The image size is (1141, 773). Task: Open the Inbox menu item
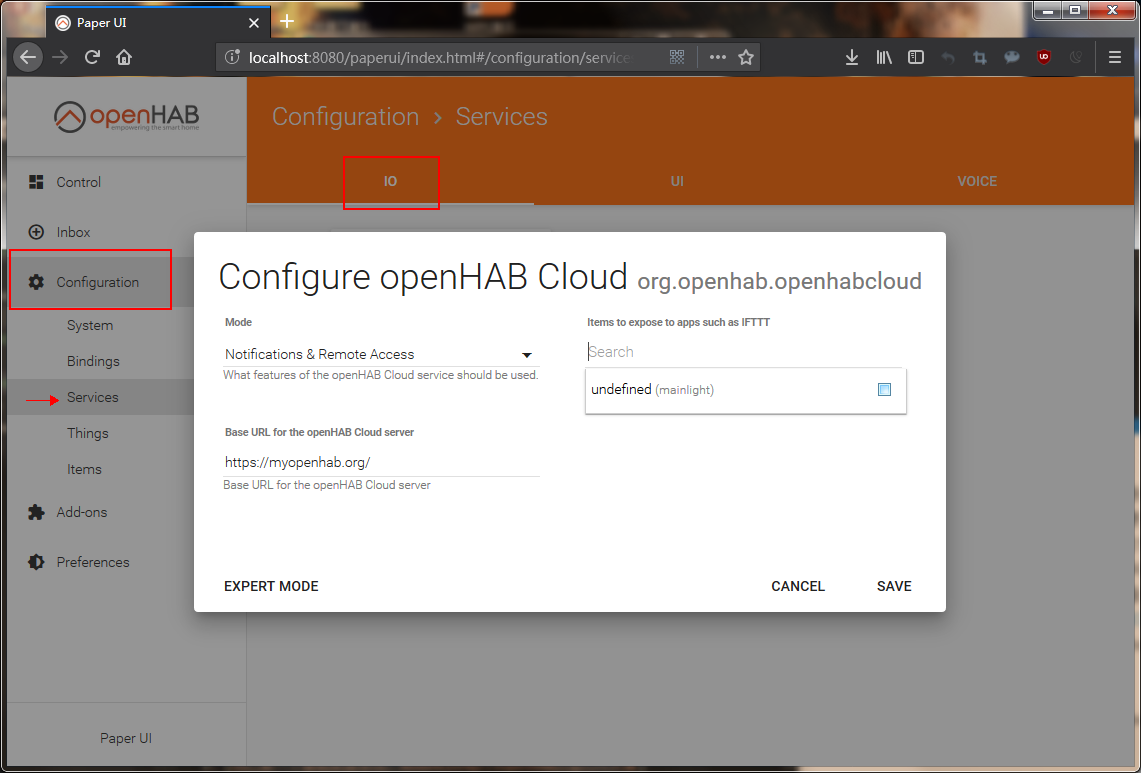tap(127, 232)
